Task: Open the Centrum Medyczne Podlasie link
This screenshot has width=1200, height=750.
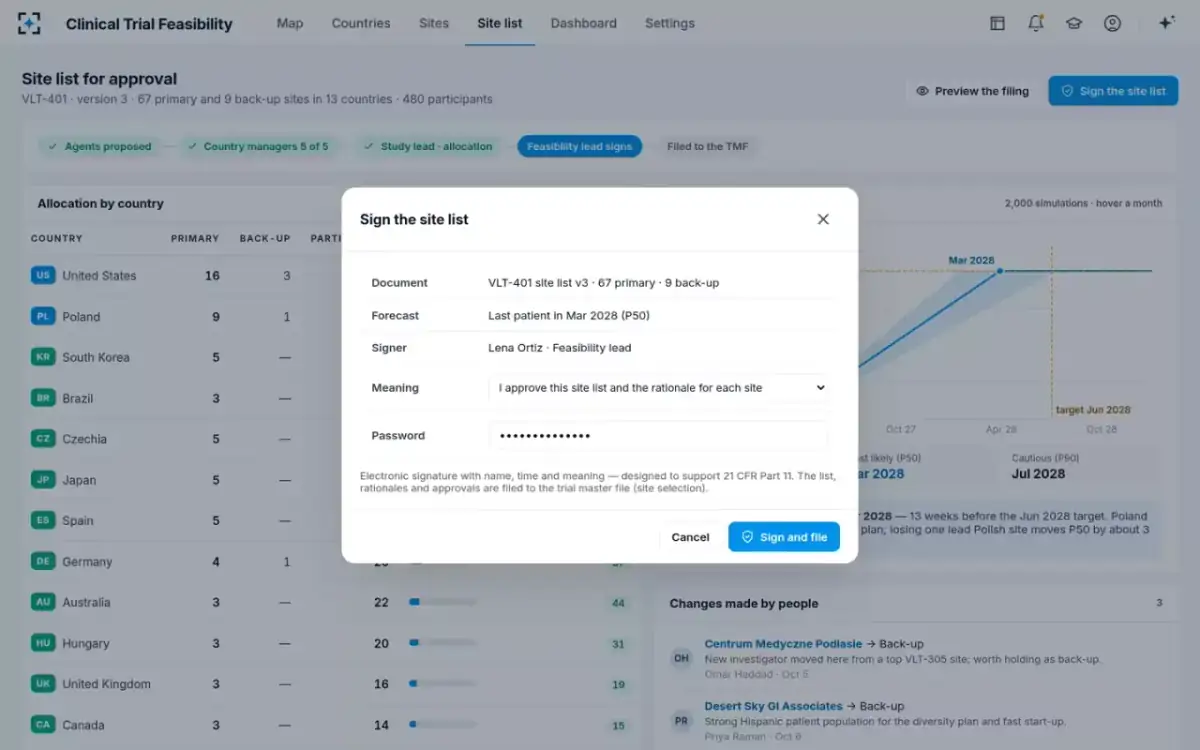Action: 783,644
